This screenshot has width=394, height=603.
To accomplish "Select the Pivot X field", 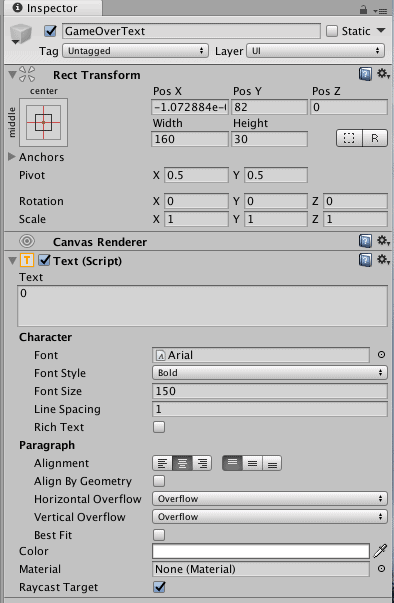I will pos(196,175).
